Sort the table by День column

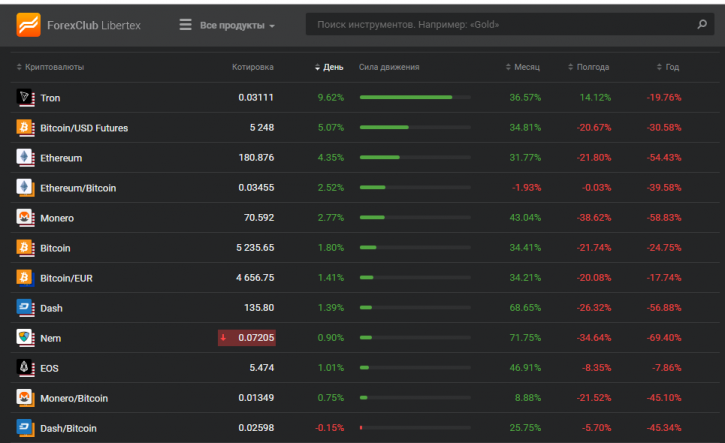tap(329, 67)
